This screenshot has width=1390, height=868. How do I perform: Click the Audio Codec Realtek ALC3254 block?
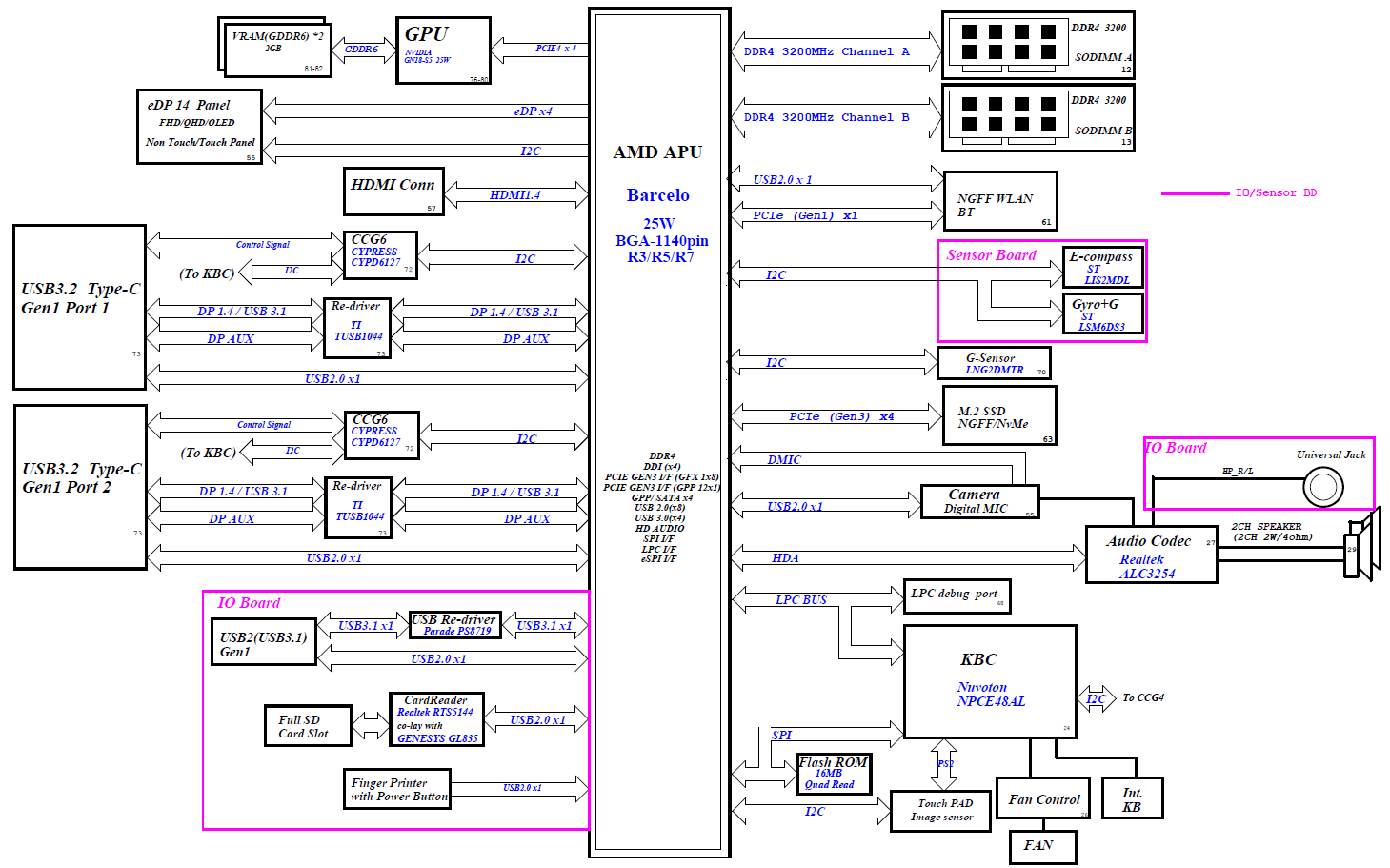point(1152,555)
